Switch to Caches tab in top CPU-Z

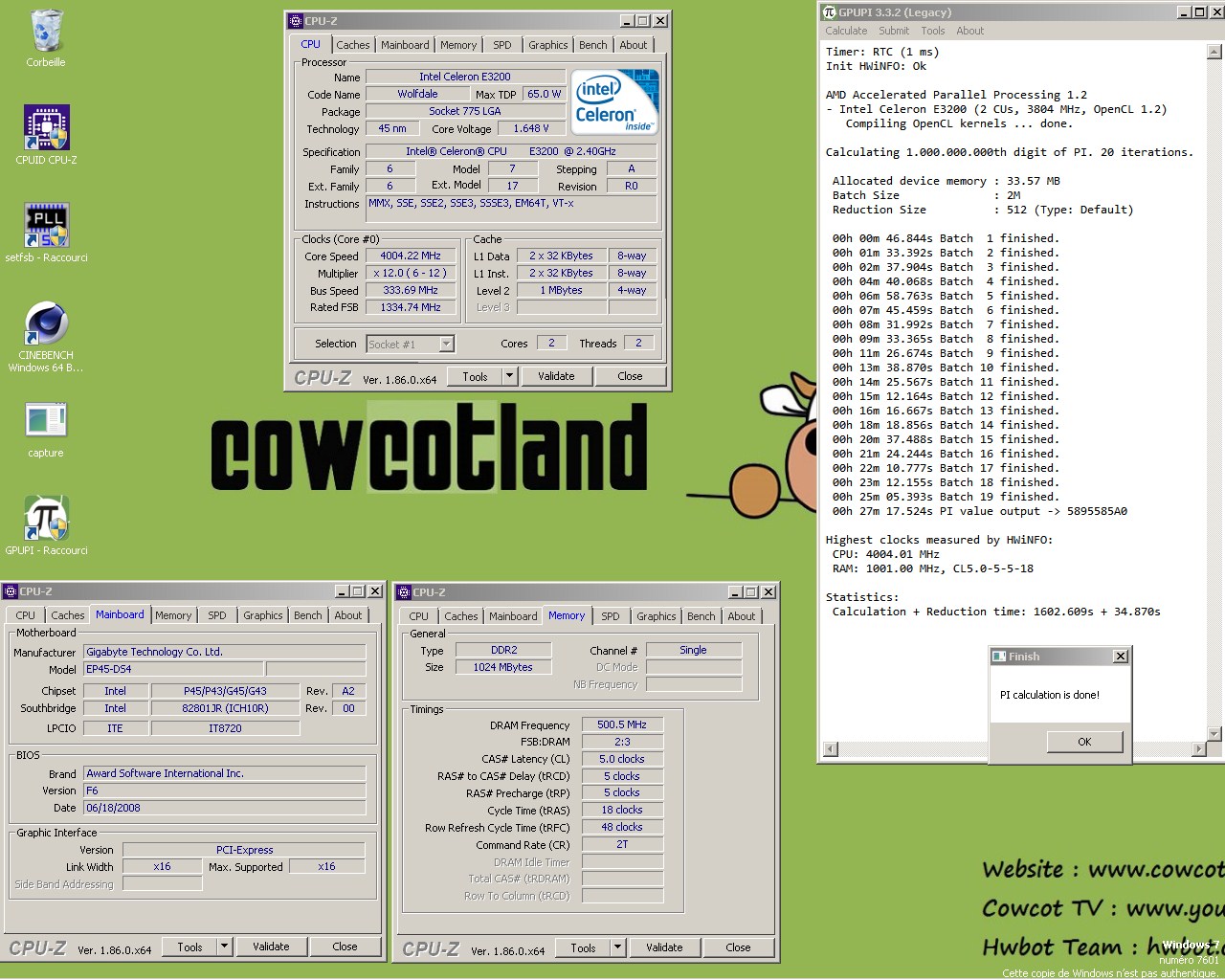click(352, 45)
